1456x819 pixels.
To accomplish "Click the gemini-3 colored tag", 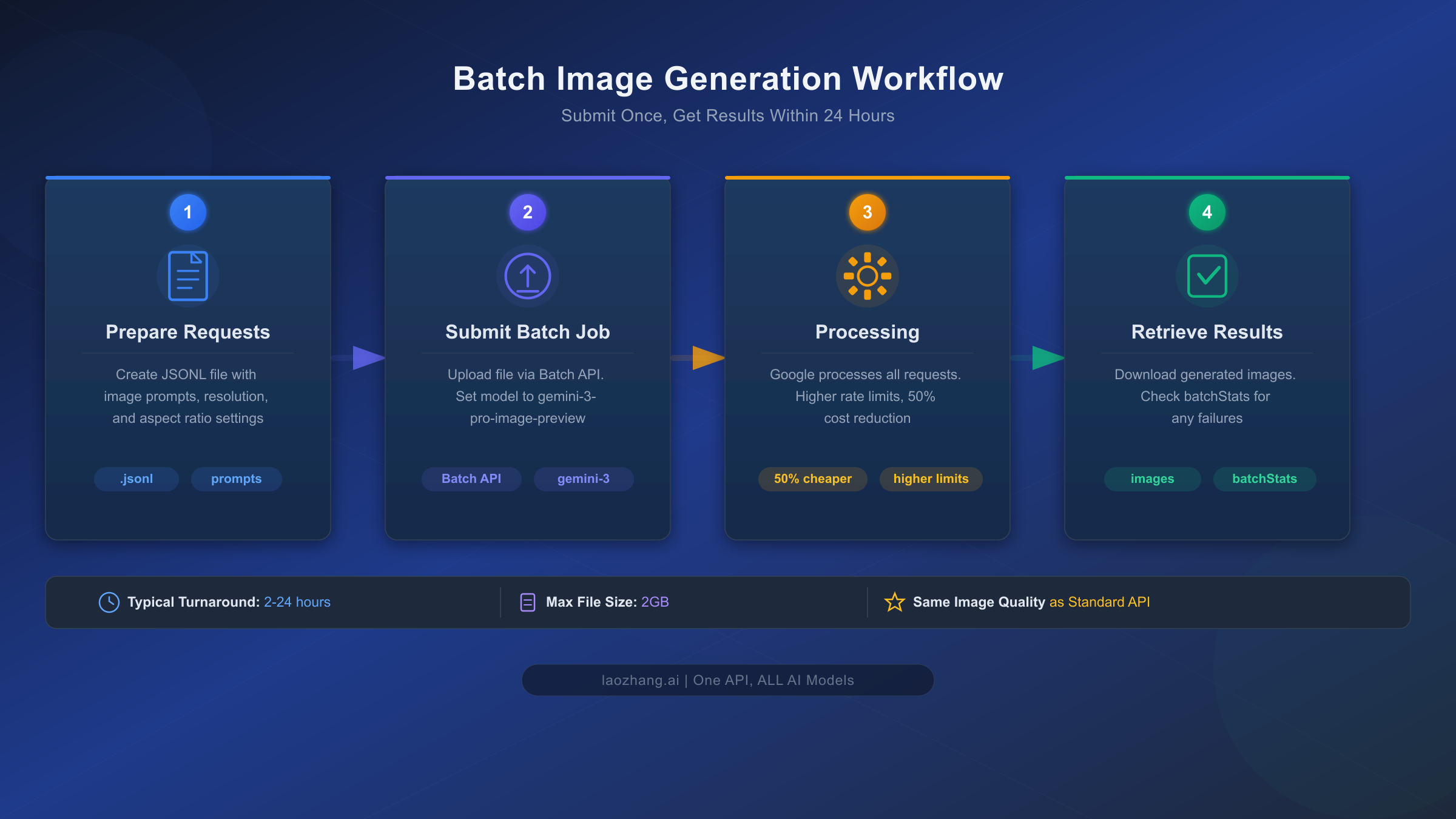I will click(584, 479).
